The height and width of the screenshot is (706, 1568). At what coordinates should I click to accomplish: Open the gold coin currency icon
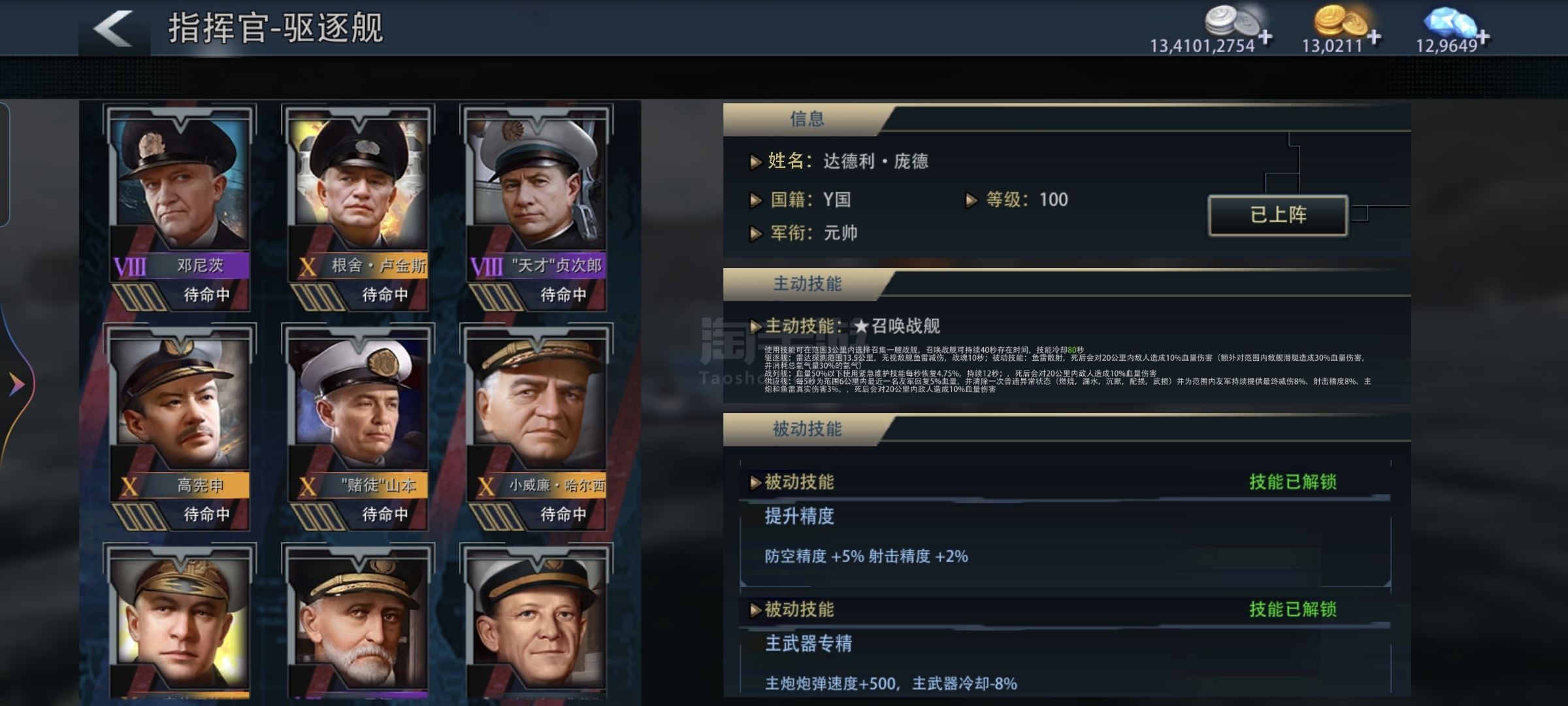point(1341,20)
